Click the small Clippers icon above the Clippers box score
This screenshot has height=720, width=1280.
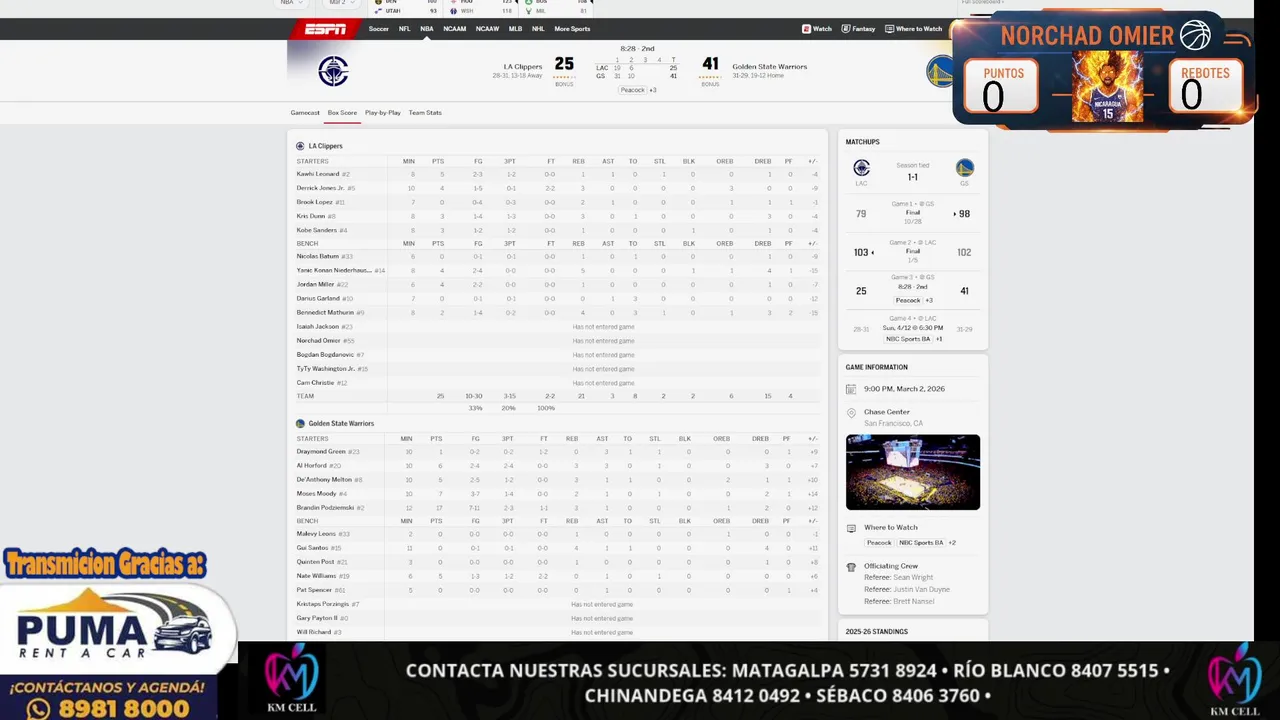pyautogui.click(x=300, y=146)
